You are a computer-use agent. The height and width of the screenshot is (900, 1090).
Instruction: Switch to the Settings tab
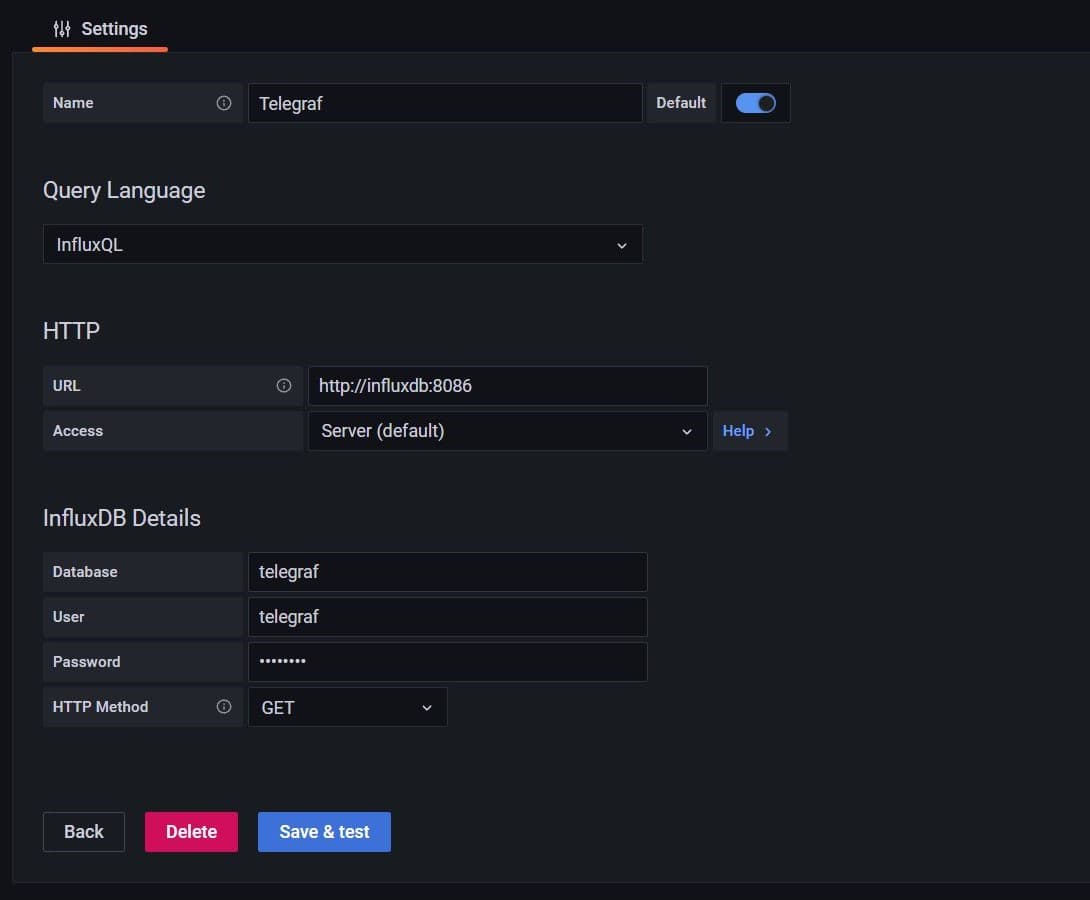point(100,29)
